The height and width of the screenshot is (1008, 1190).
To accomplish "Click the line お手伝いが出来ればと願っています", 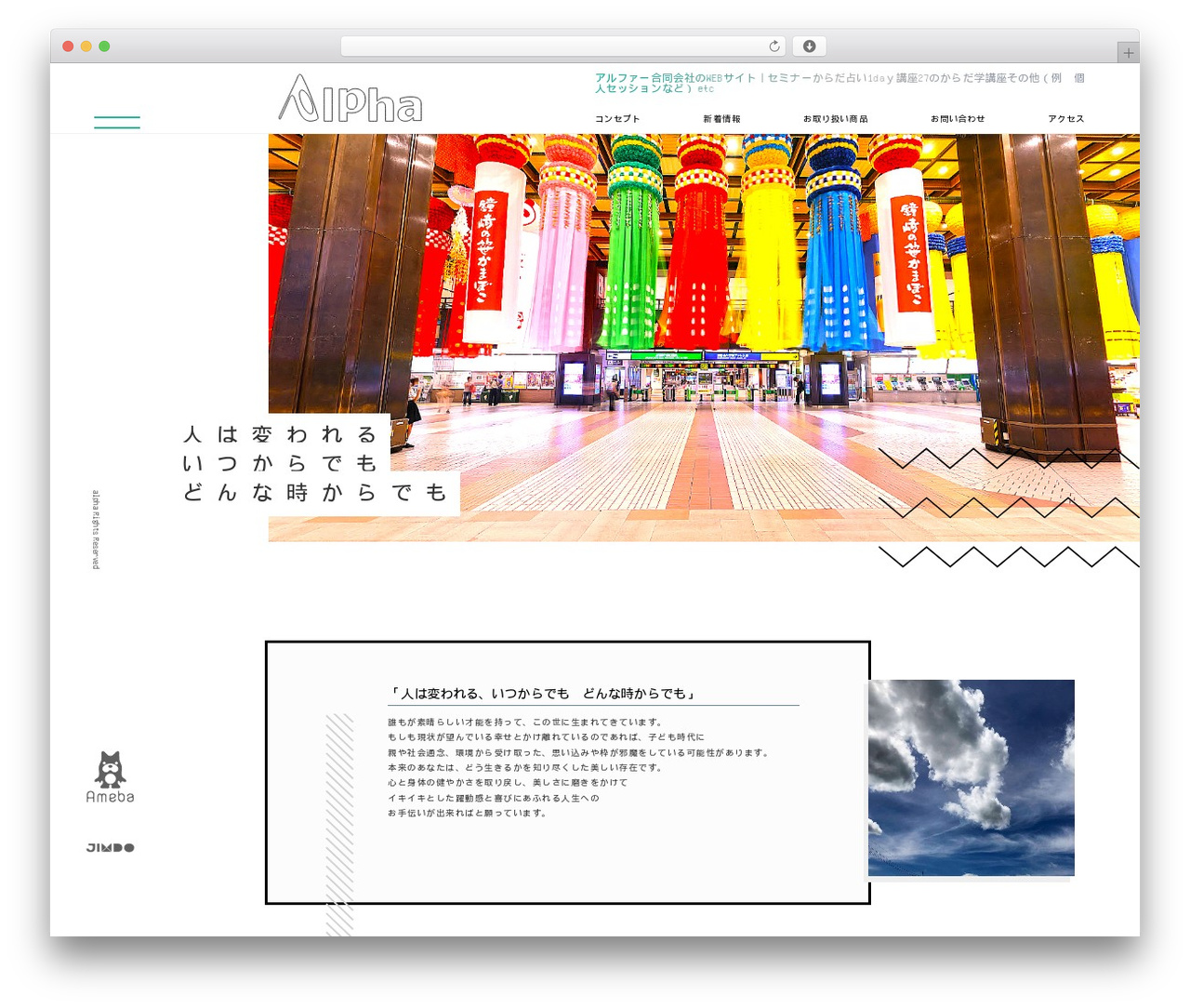I will point(468,813).
